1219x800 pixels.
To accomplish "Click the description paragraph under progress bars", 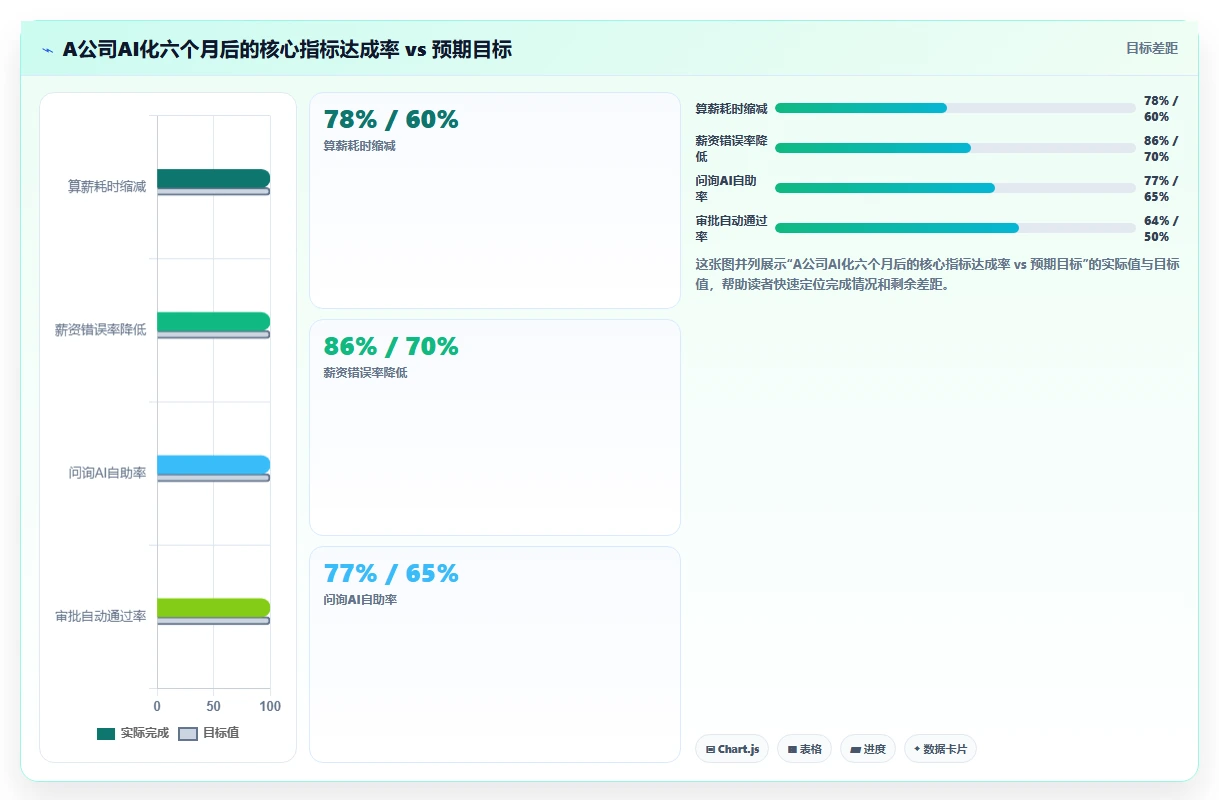I will tap(937, 274).
